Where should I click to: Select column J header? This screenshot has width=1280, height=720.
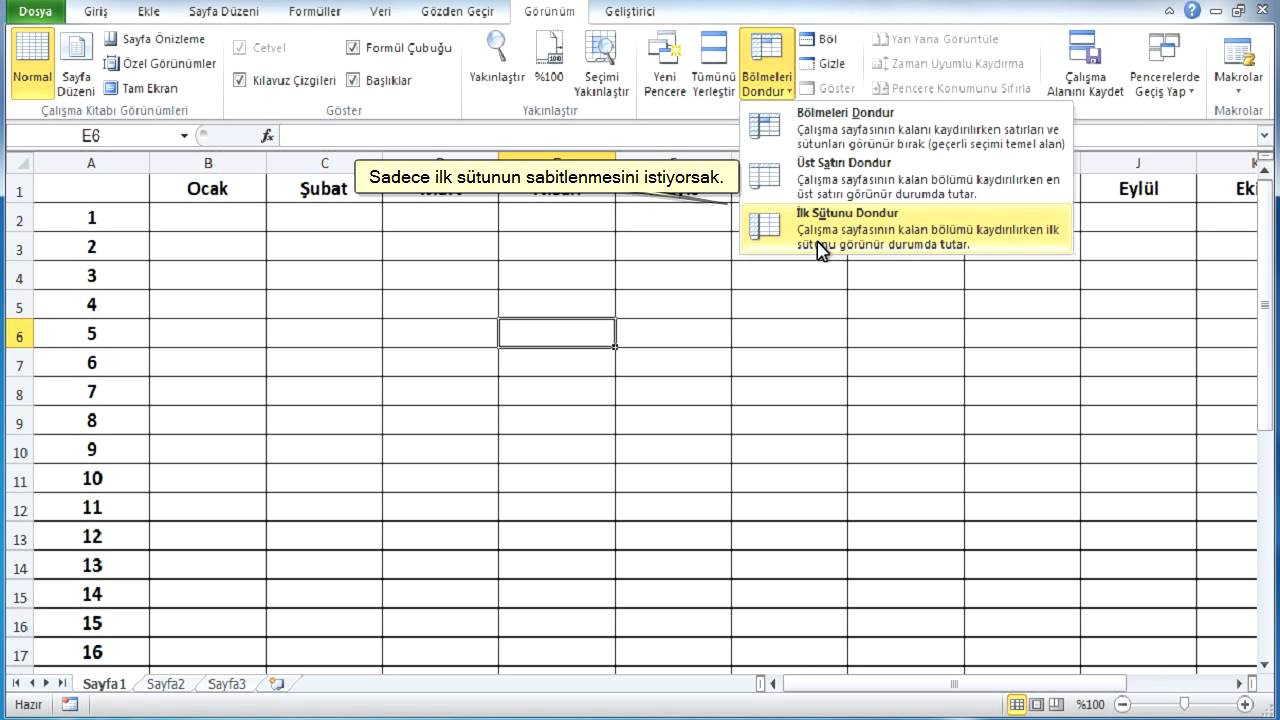1138,163
